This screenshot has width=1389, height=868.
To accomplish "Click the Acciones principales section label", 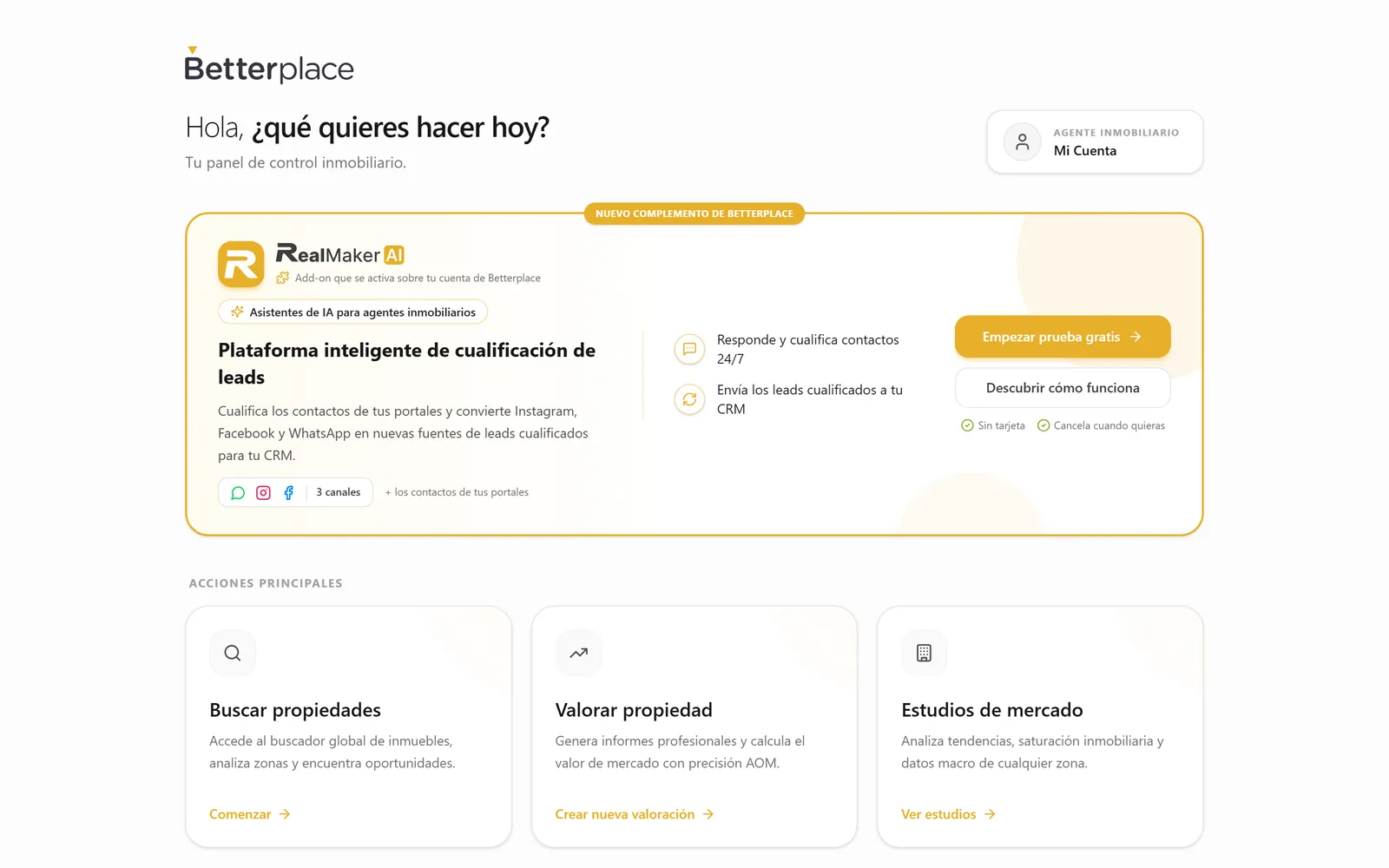I will [266, 583].
